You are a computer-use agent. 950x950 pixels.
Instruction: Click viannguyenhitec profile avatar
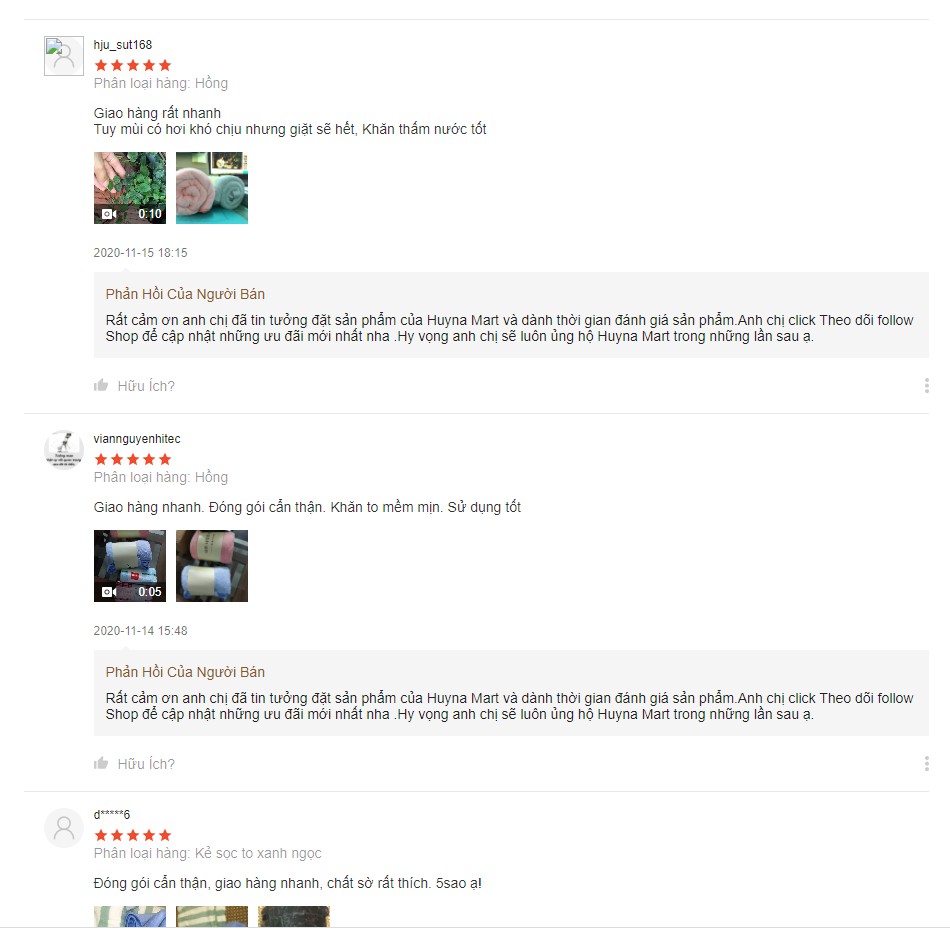click(x=64, y=450)
